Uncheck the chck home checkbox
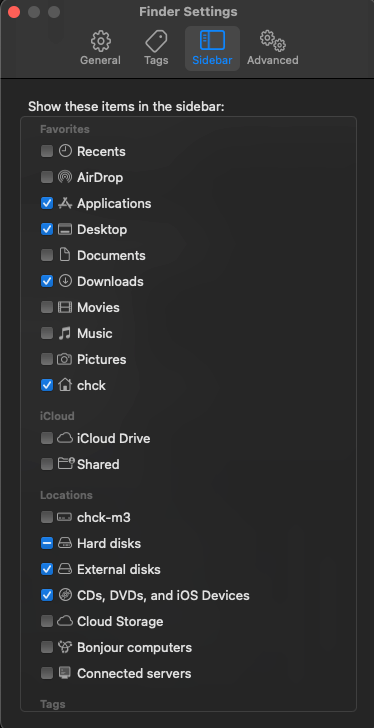This screenshot has height=728, width=374. pos(47,385)
